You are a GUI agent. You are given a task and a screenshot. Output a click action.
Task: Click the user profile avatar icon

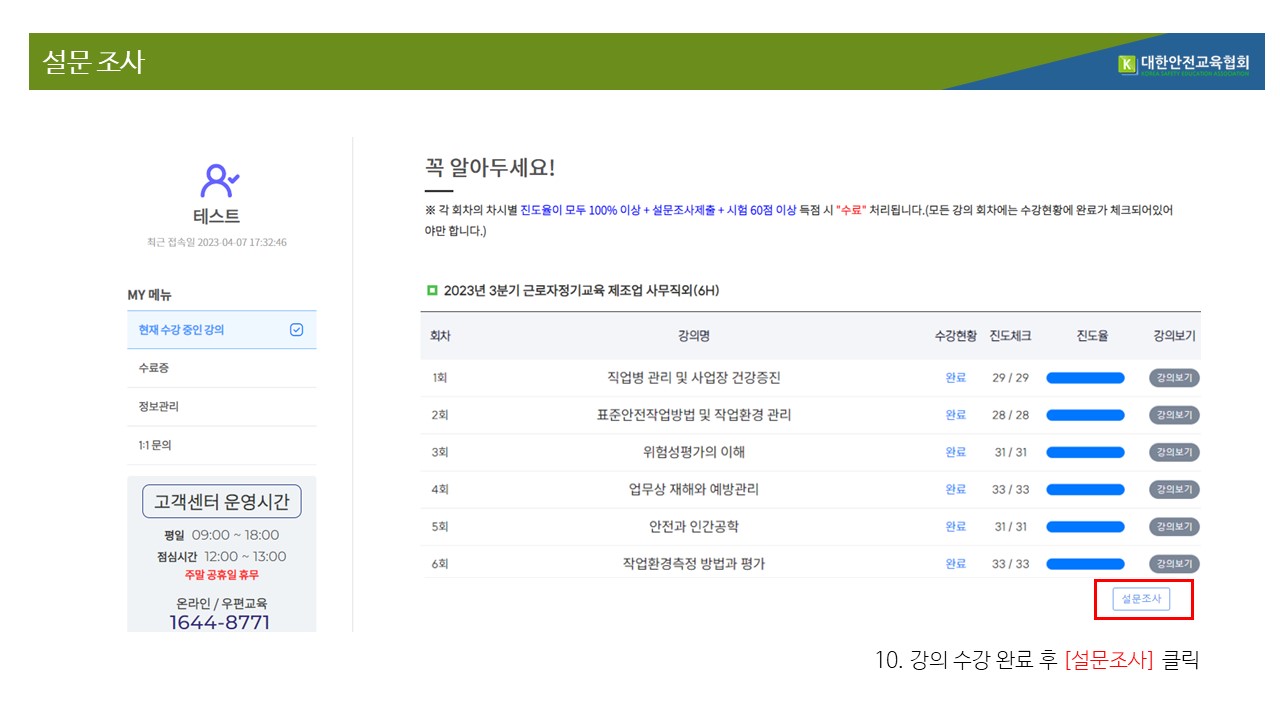(x=218, y=181)
